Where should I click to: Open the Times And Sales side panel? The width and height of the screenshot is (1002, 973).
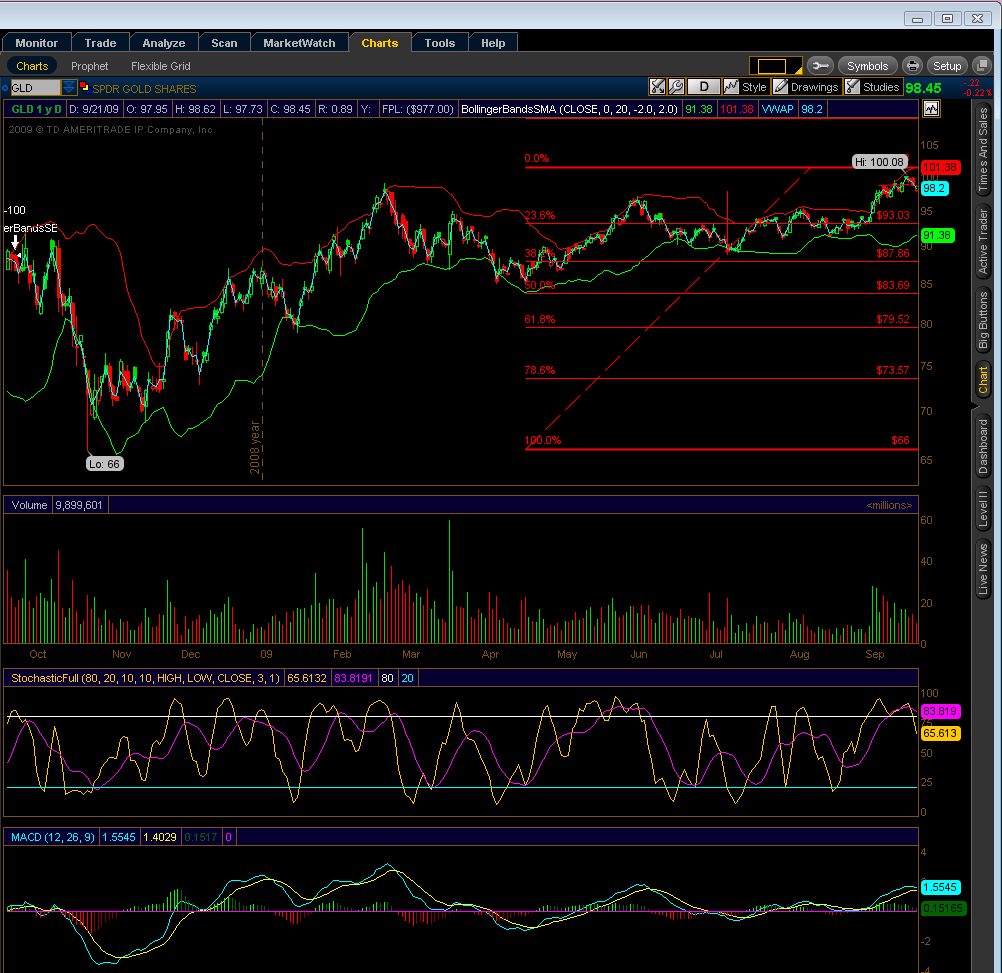983,150
